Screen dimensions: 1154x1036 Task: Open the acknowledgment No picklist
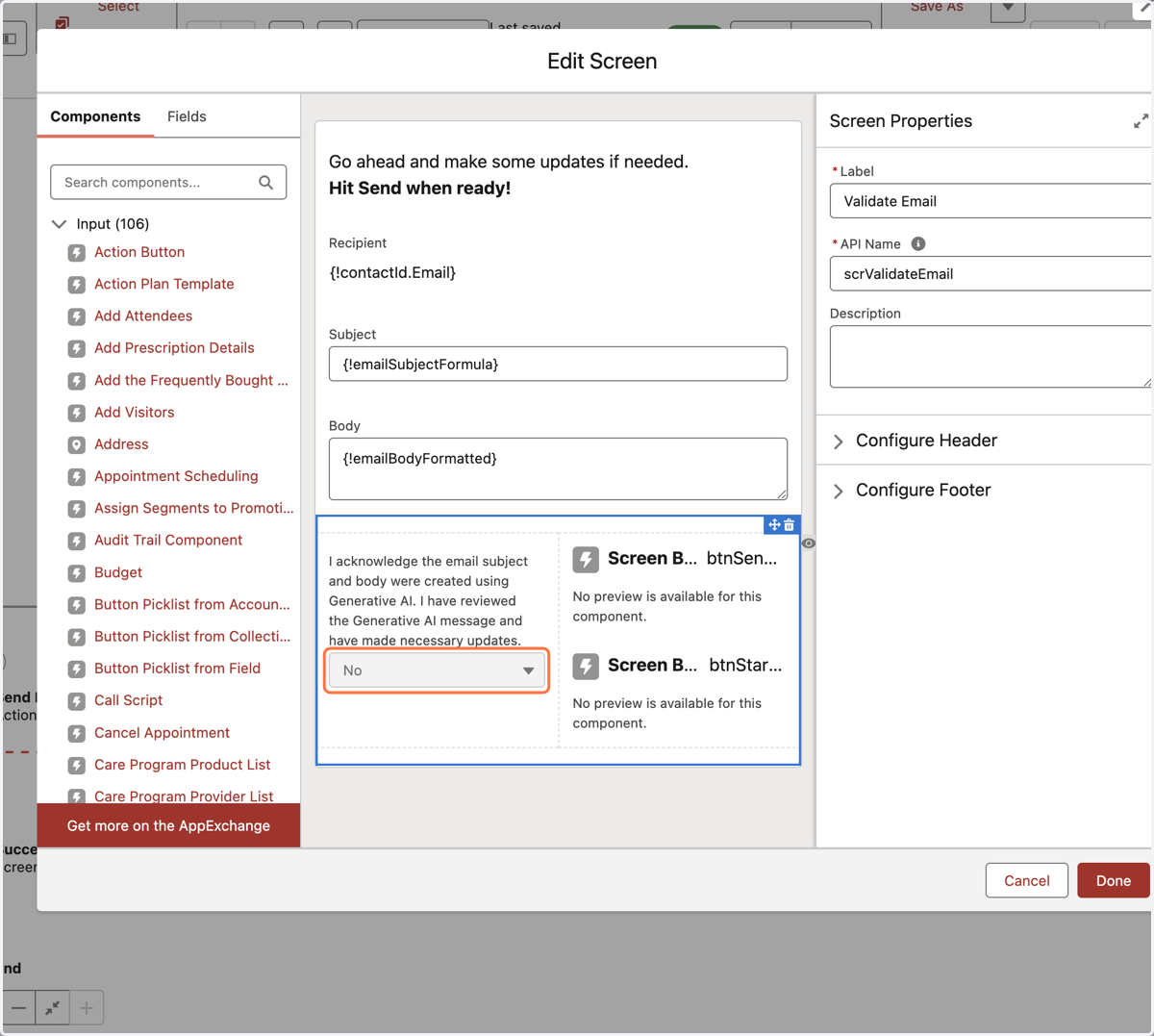point(437,670)
